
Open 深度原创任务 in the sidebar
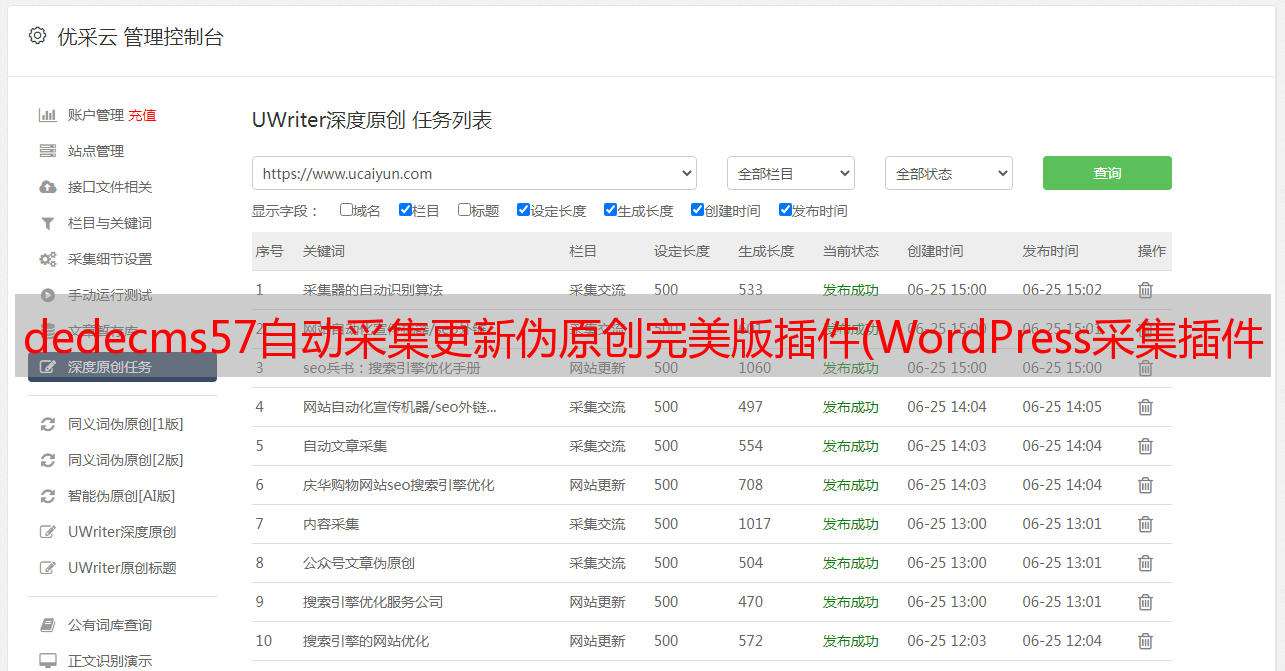click(x=122, y=367)
